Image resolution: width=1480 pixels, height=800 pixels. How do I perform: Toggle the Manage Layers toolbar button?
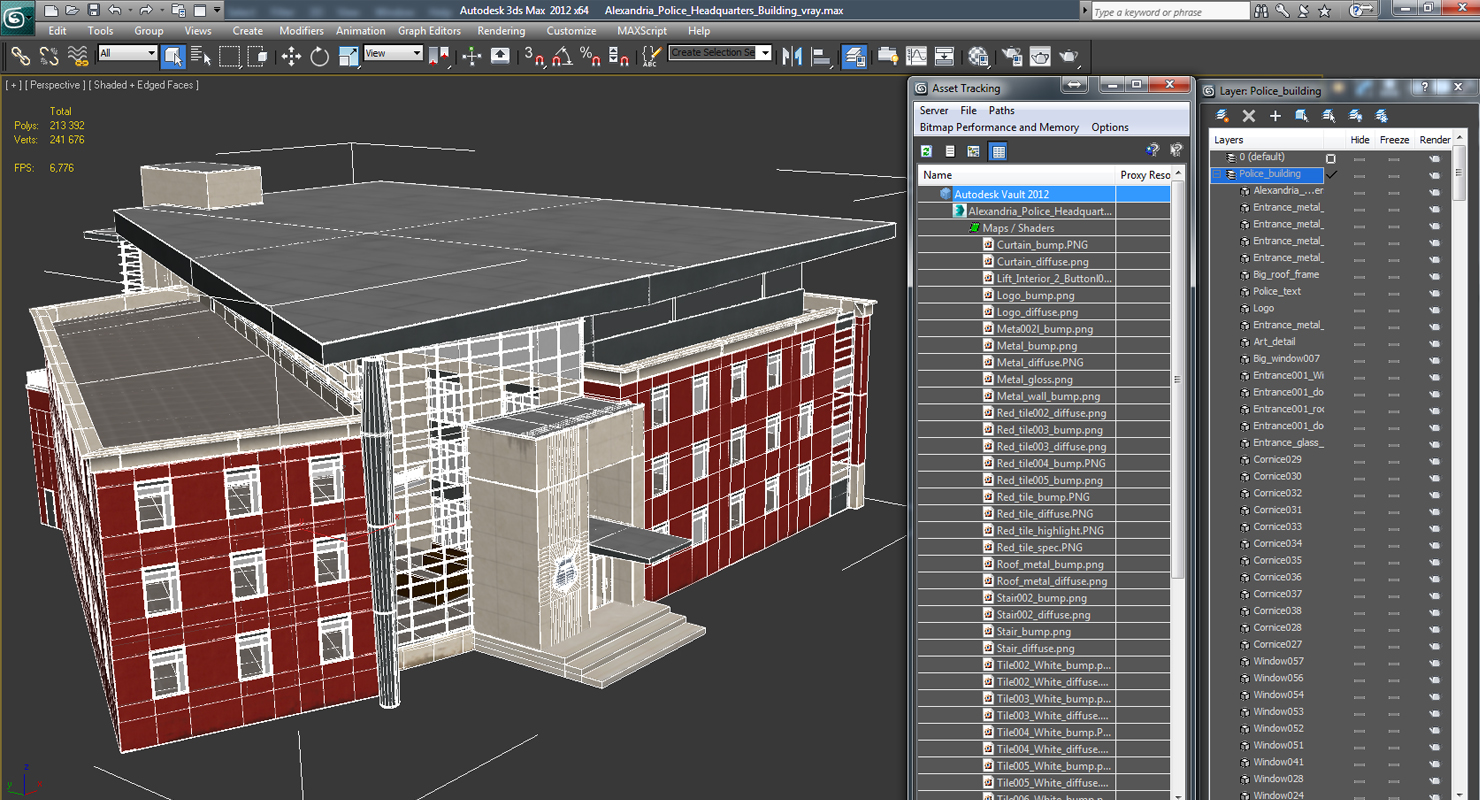[854, 56]
